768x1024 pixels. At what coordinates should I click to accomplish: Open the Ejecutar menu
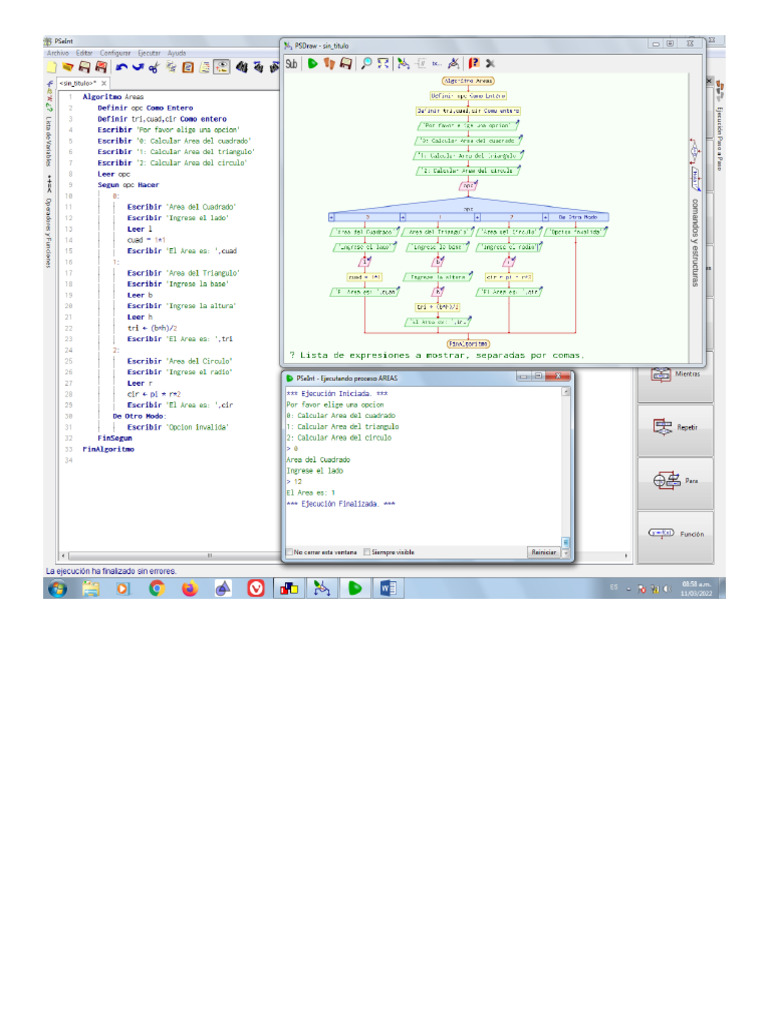click(x=149, y=52)
